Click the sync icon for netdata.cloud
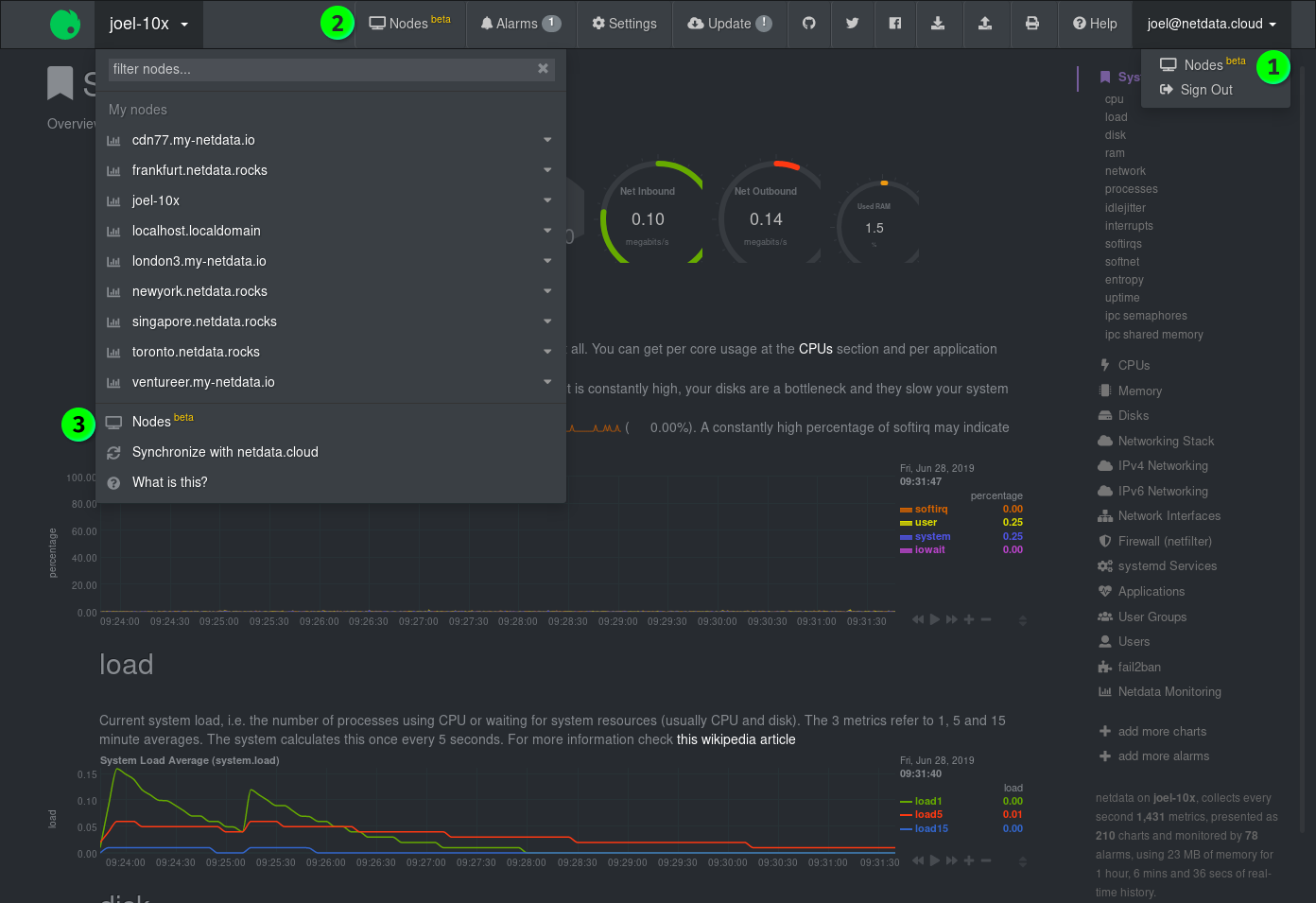The width and height of the screenshot is (1316, 903). click(x=113, y=452)
